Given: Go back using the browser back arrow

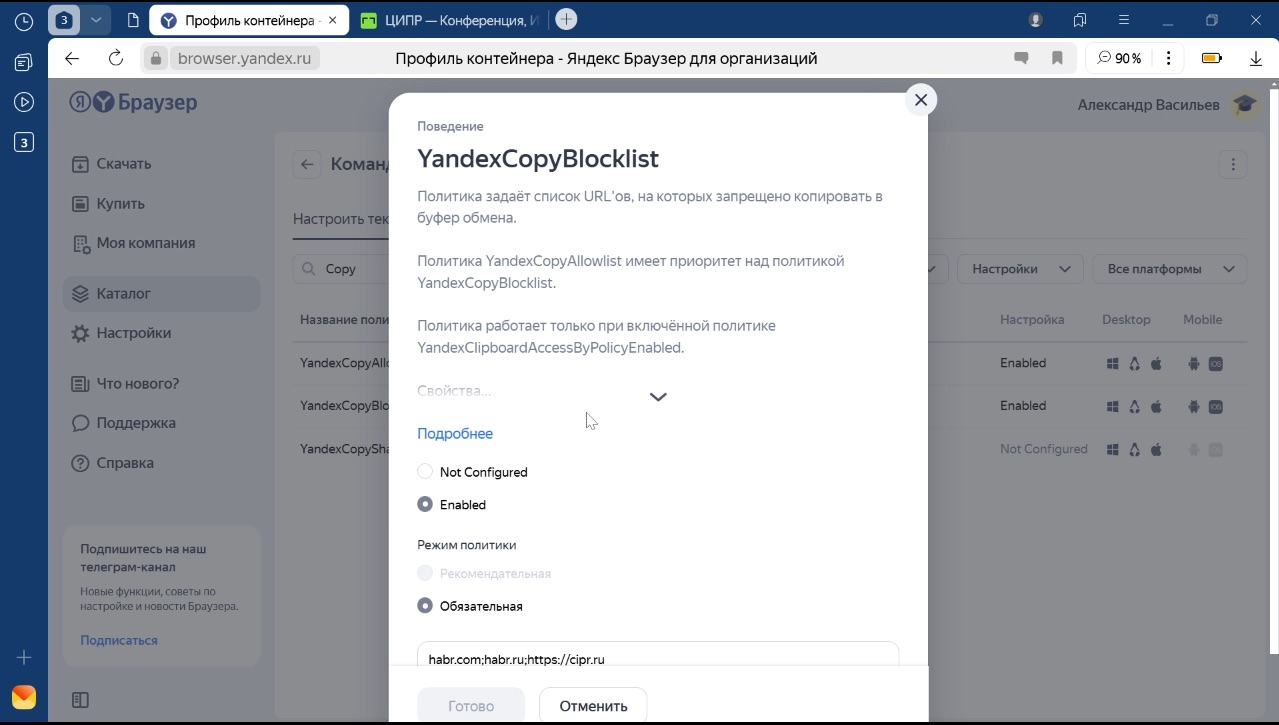Looking at the screenshot, I should pos(72,58).
